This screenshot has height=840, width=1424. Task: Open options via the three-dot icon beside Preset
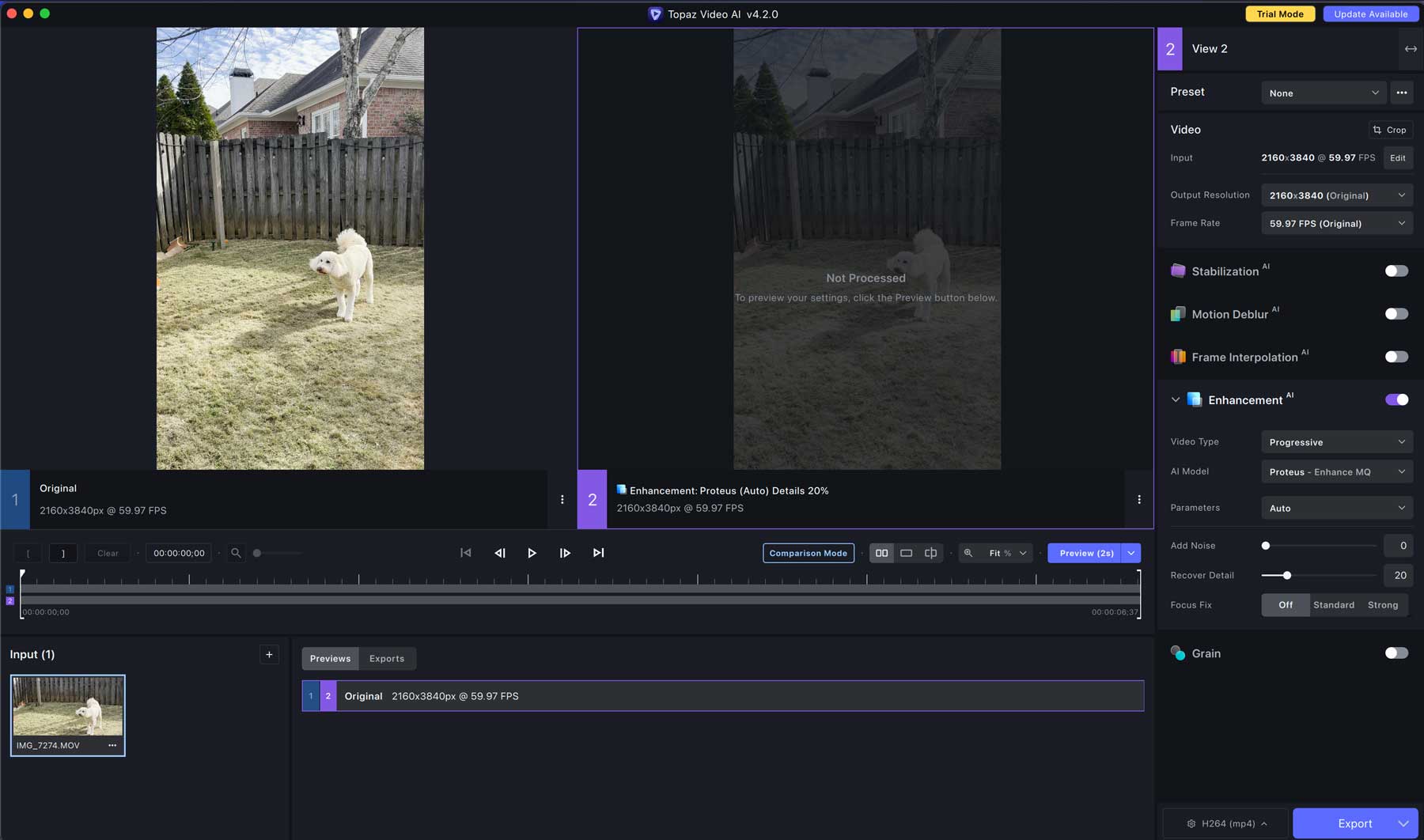(x=1402, y=93)
